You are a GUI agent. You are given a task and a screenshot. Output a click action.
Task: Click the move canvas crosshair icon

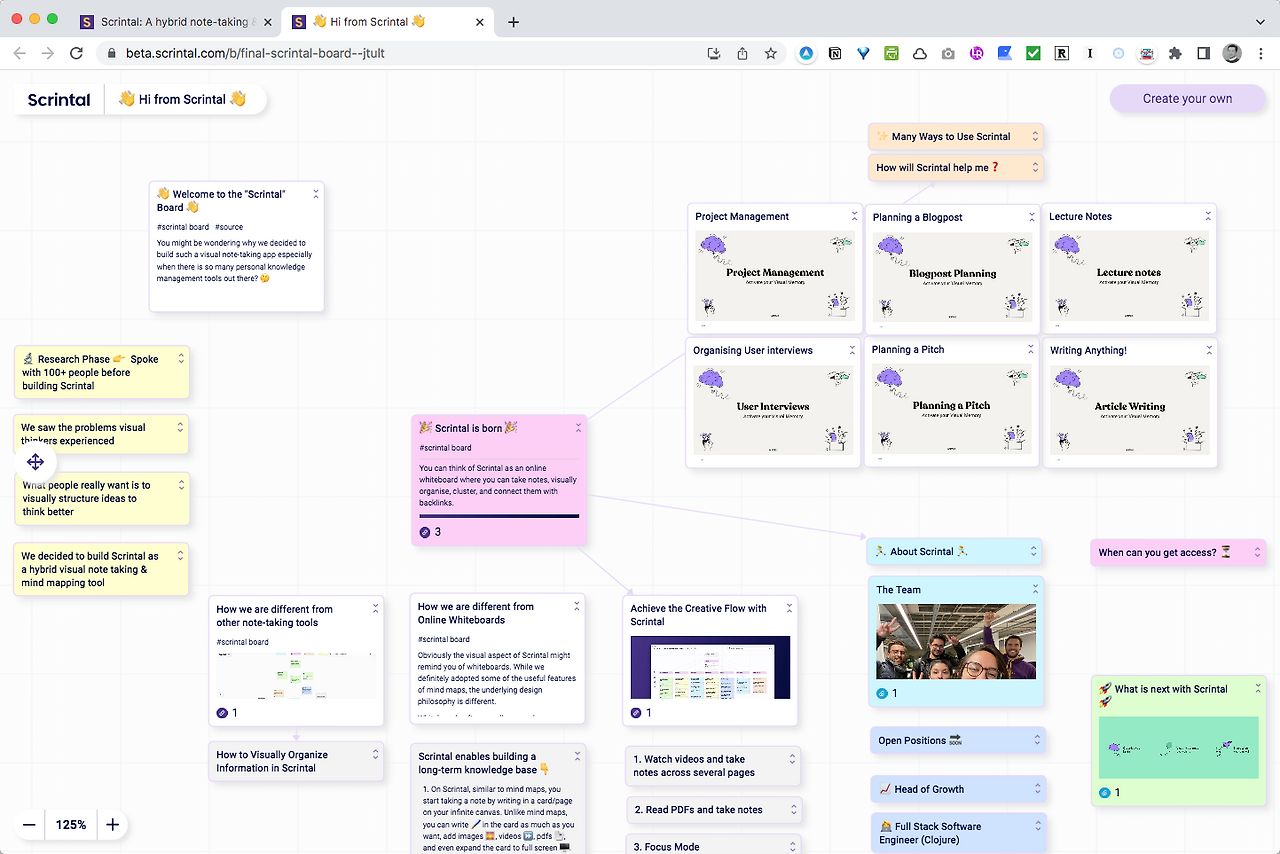[x=35, y=462]
